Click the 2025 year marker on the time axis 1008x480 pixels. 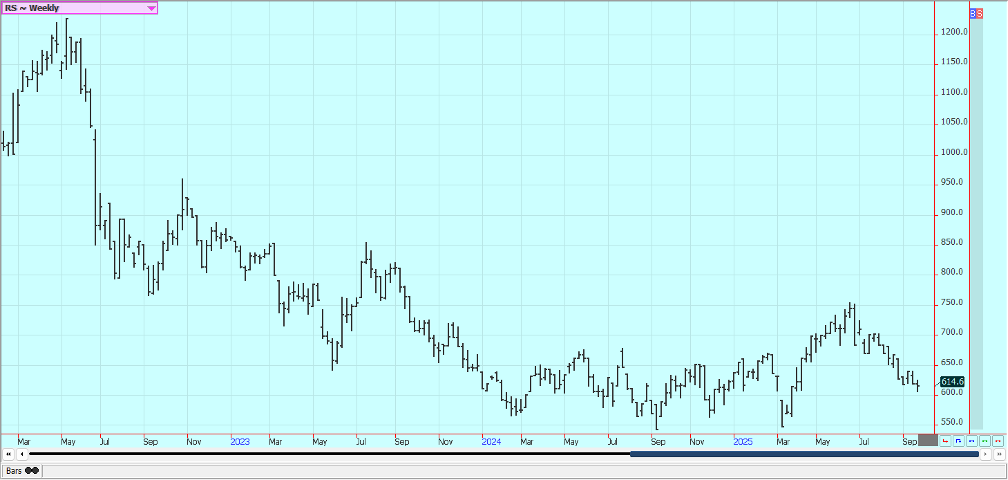click(x=741, y=440)
